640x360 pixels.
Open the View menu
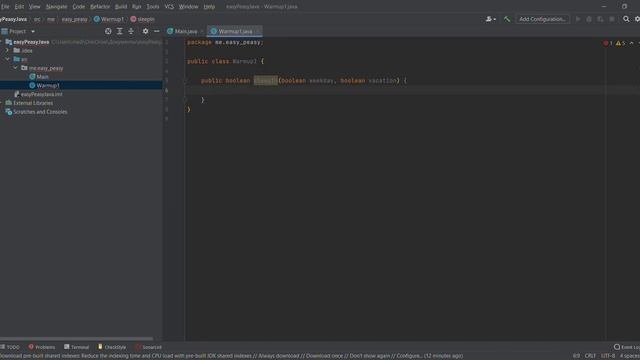pos(34,7)
